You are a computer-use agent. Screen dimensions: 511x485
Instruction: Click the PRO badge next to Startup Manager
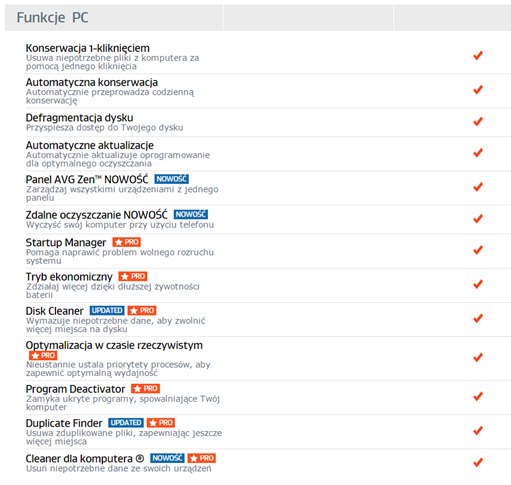pyautogui.click(x=126, y=242)
